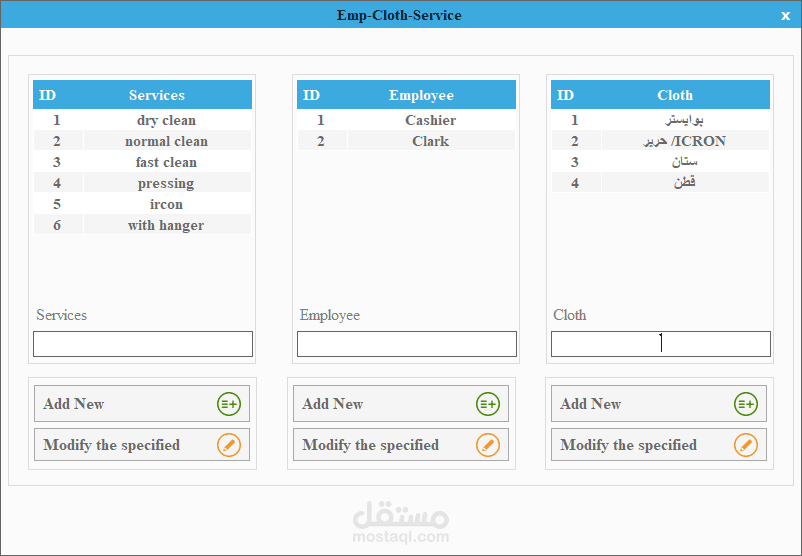802x556 pixels.
Task: Click the Cloth column header
Action: point(675,95)
